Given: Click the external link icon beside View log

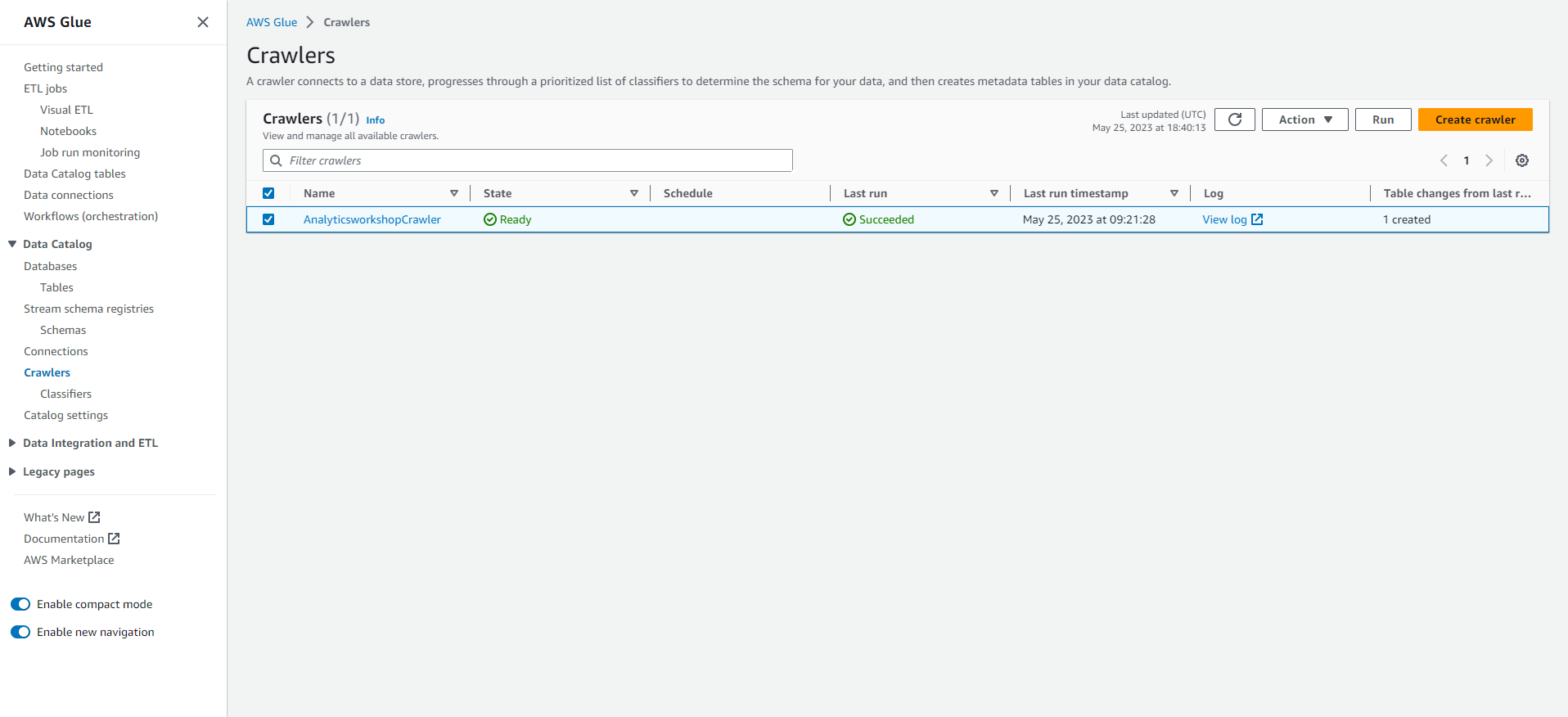Looking at the screenshot, I should coord(1257,219).
